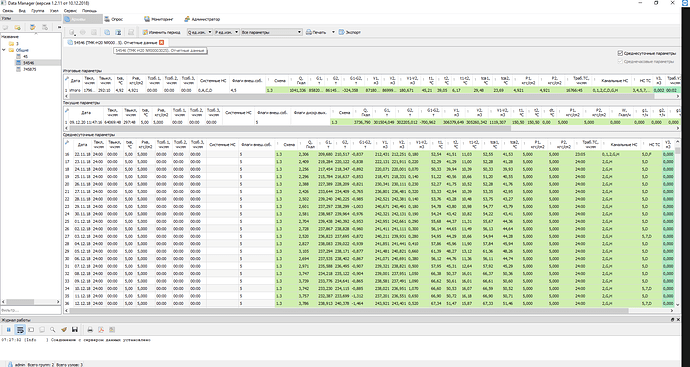Open the Узел menu
Image resolution: width=690 pixels, height=367 pixels.
tap(55, 11)
